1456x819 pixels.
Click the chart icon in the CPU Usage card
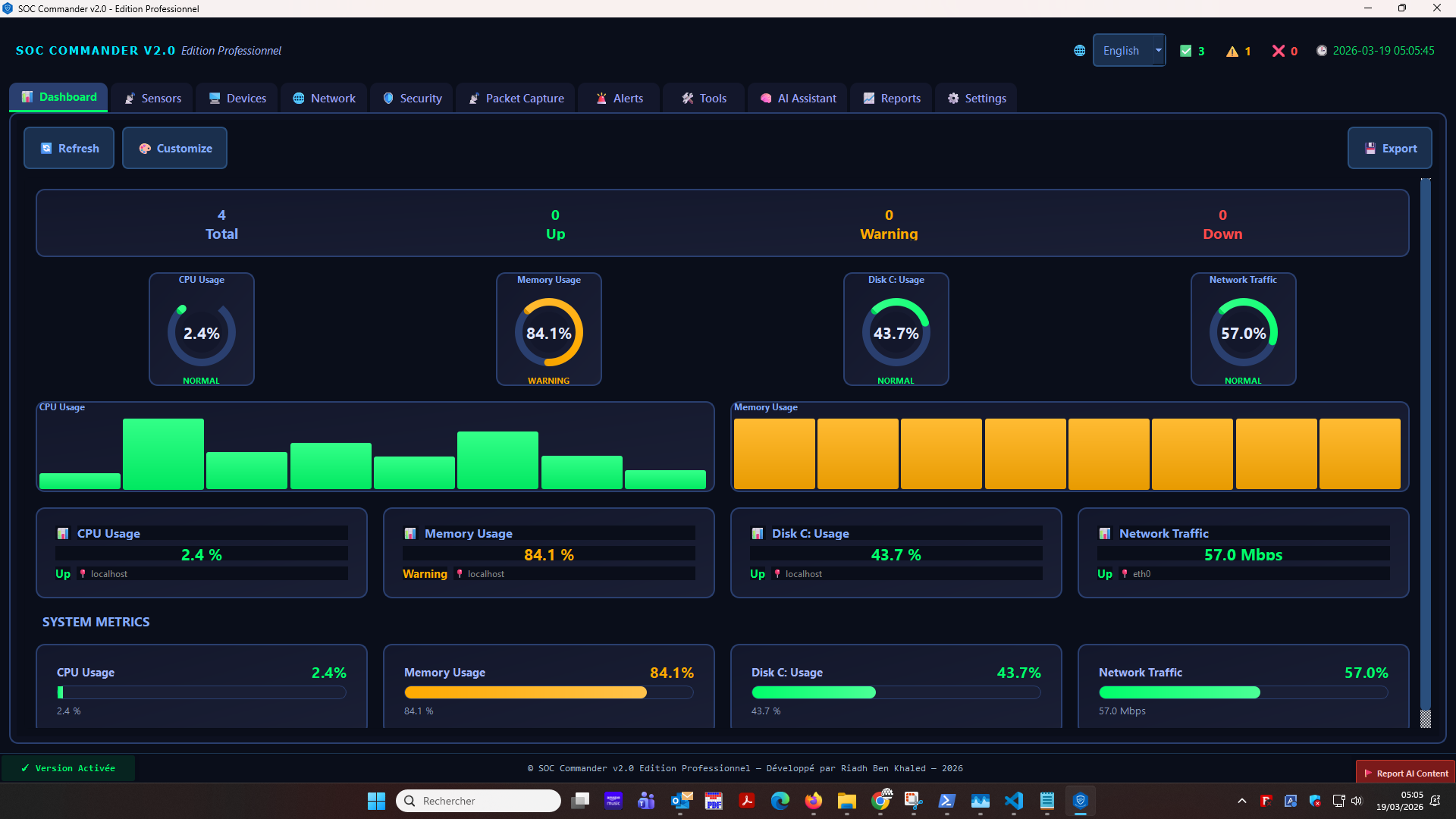tap(63, 534)
